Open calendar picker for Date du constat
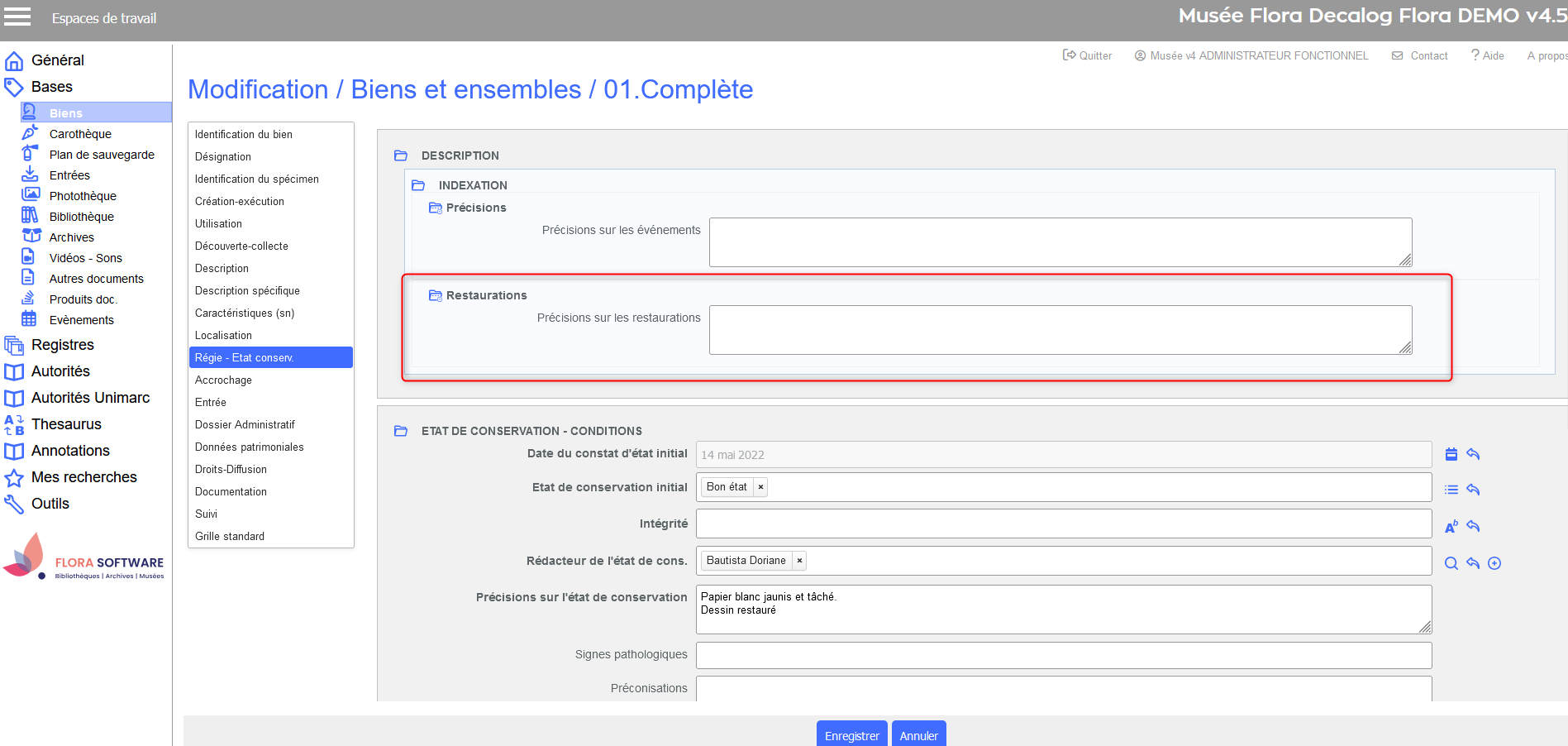The image size is (1568, 746). point(1451,454)
